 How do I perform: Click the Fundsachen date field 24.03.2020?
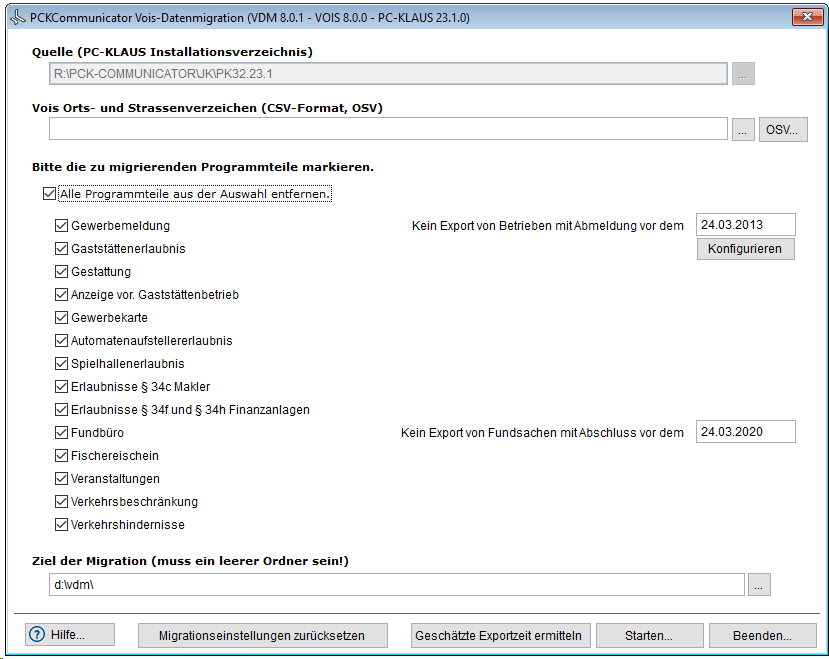click(745, 432)
